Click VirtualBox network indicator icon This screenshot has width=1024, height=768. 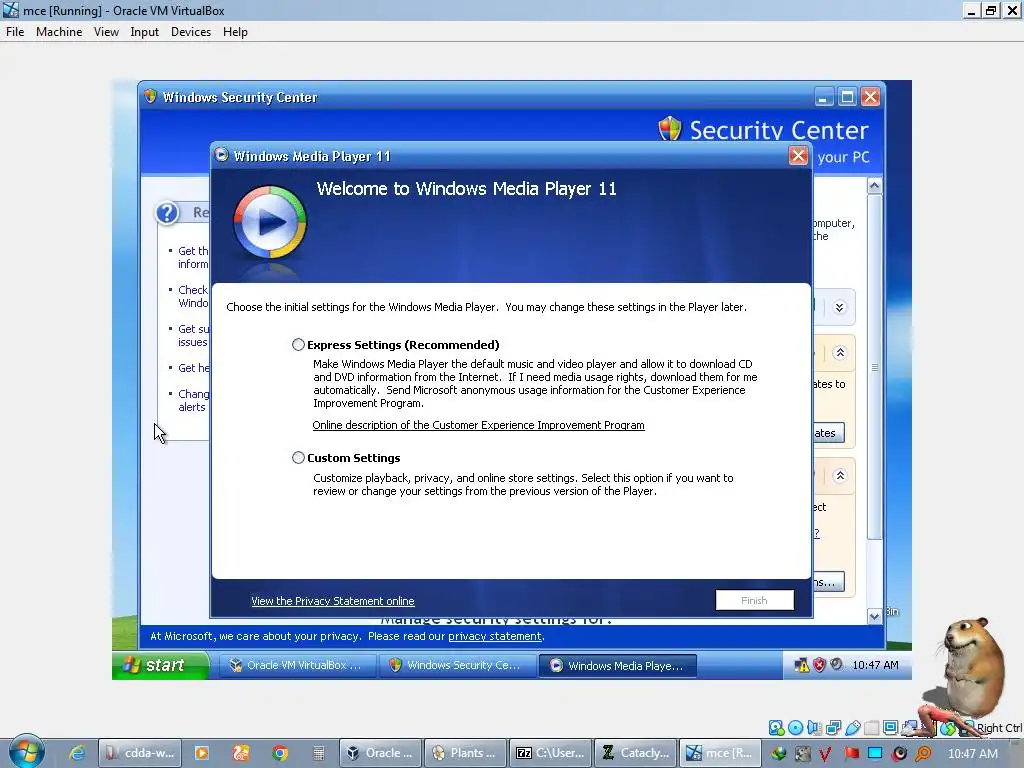[x=833, y=728]
